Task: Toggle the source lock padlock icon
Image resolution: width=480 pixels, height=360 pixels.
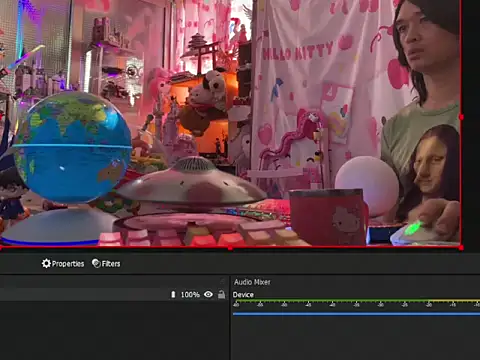Action: (221, 294)
